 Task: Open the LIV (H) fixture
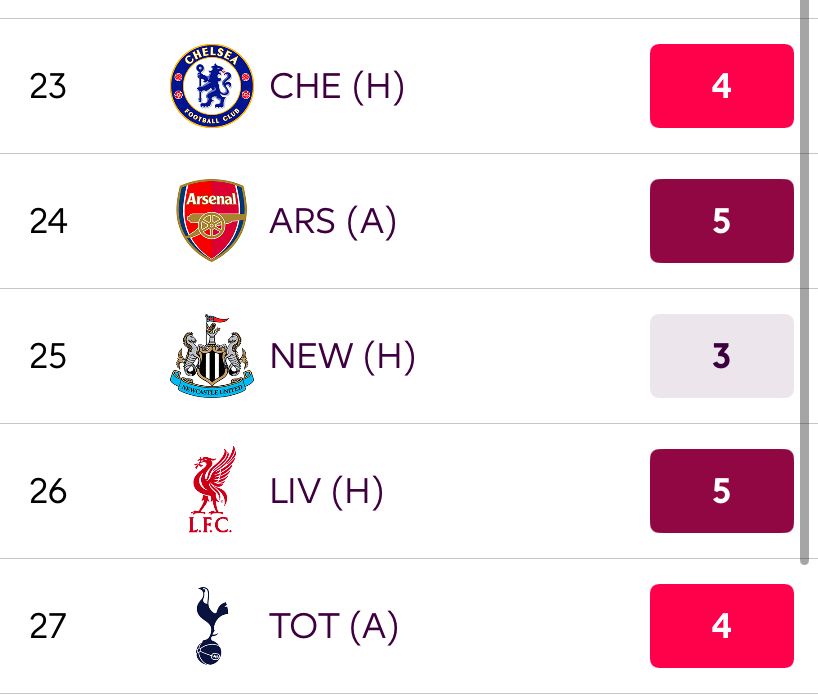327,491
